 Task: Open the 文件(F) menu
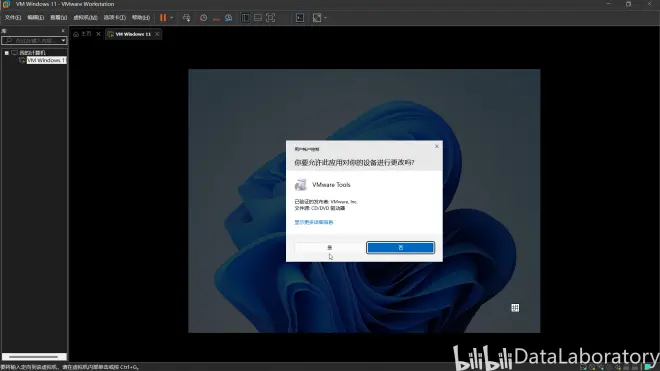tap(13, 18)
